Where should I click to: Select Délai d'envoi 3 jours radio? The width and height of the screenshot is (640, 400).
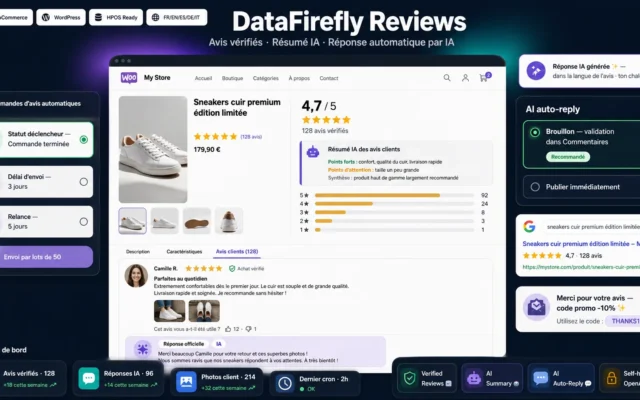(84, 182)
